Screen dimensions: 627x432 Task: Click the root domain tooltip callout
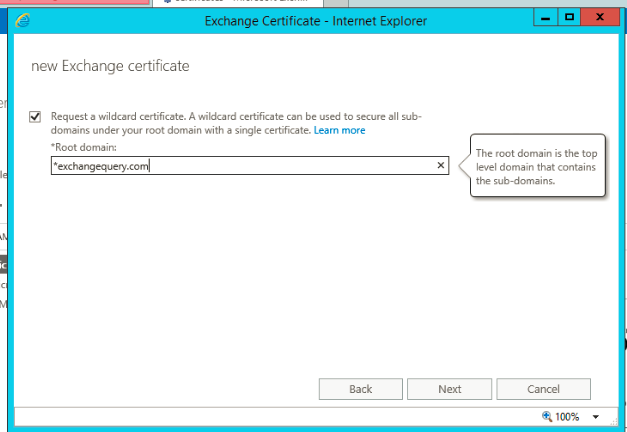536,167
